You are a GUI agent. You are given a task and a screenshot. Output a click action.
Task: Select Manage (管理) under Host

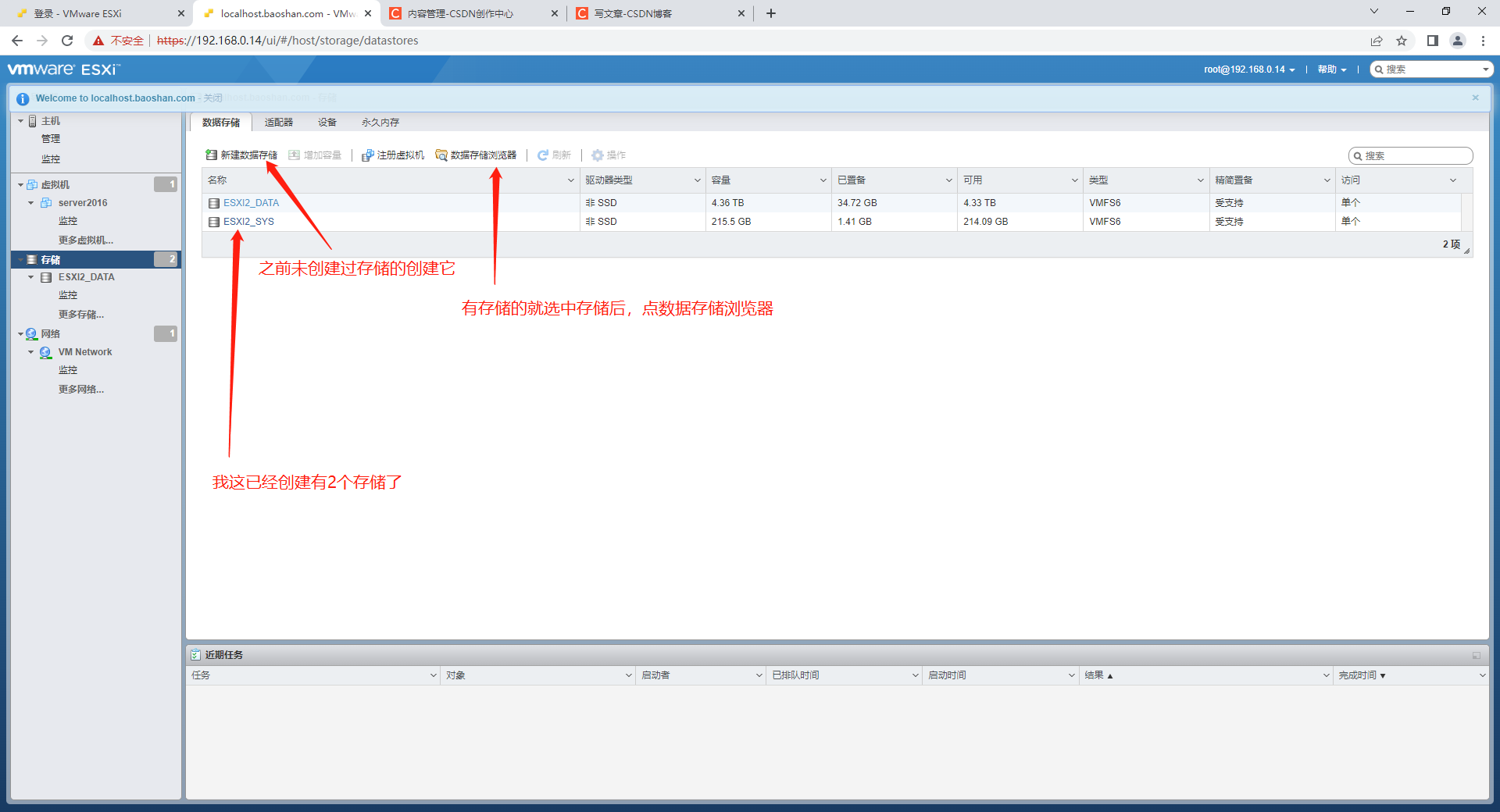tap(51, 139)
